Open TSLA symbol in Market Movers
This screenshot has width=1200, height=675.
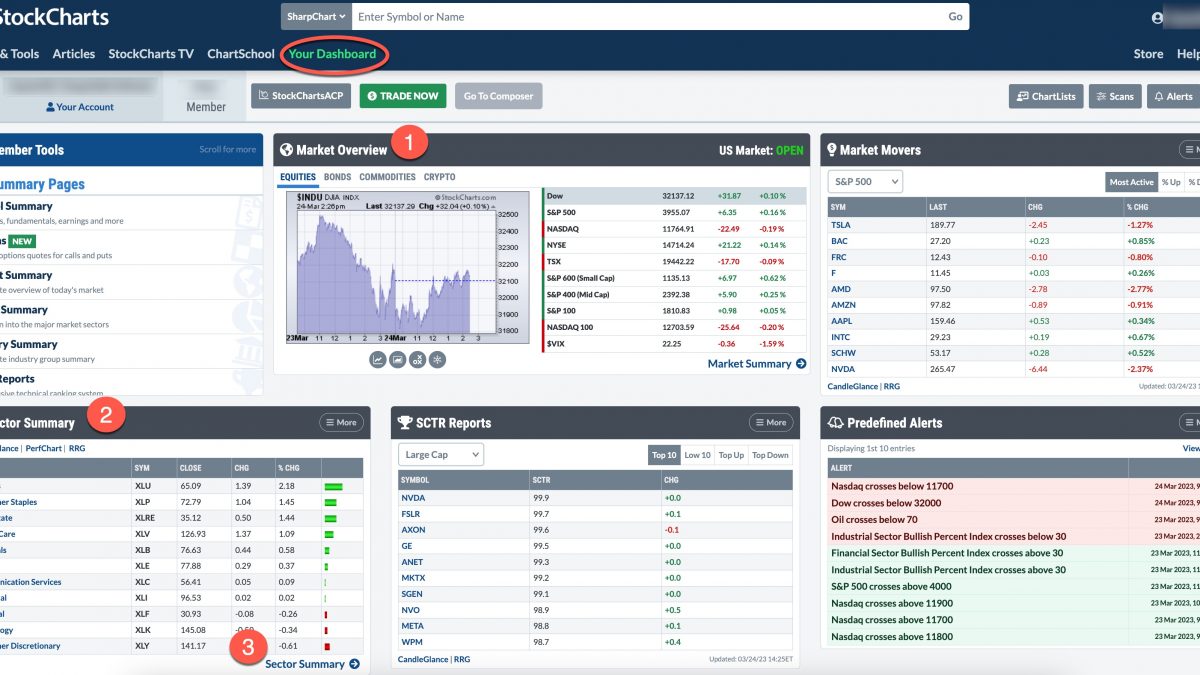841,225
